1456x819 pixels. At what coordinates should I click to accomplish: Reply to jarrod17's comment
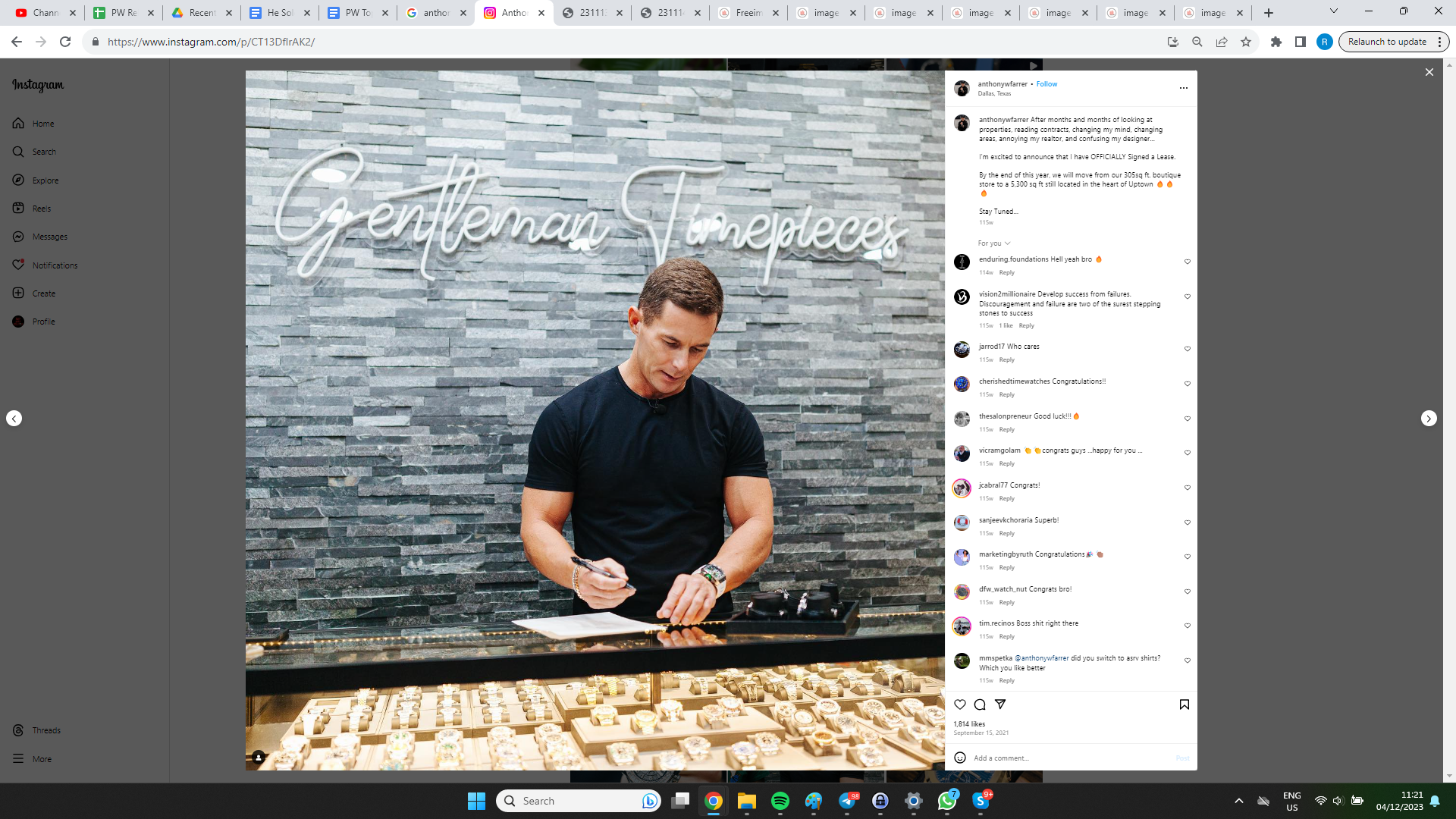point(1006,360)
